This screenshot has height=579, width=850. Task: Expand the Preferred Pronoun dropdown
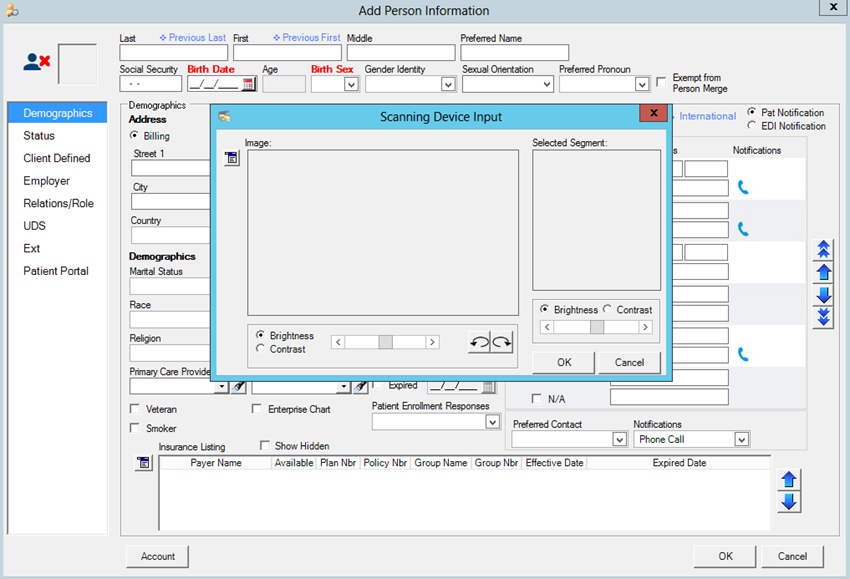[642, 85]
